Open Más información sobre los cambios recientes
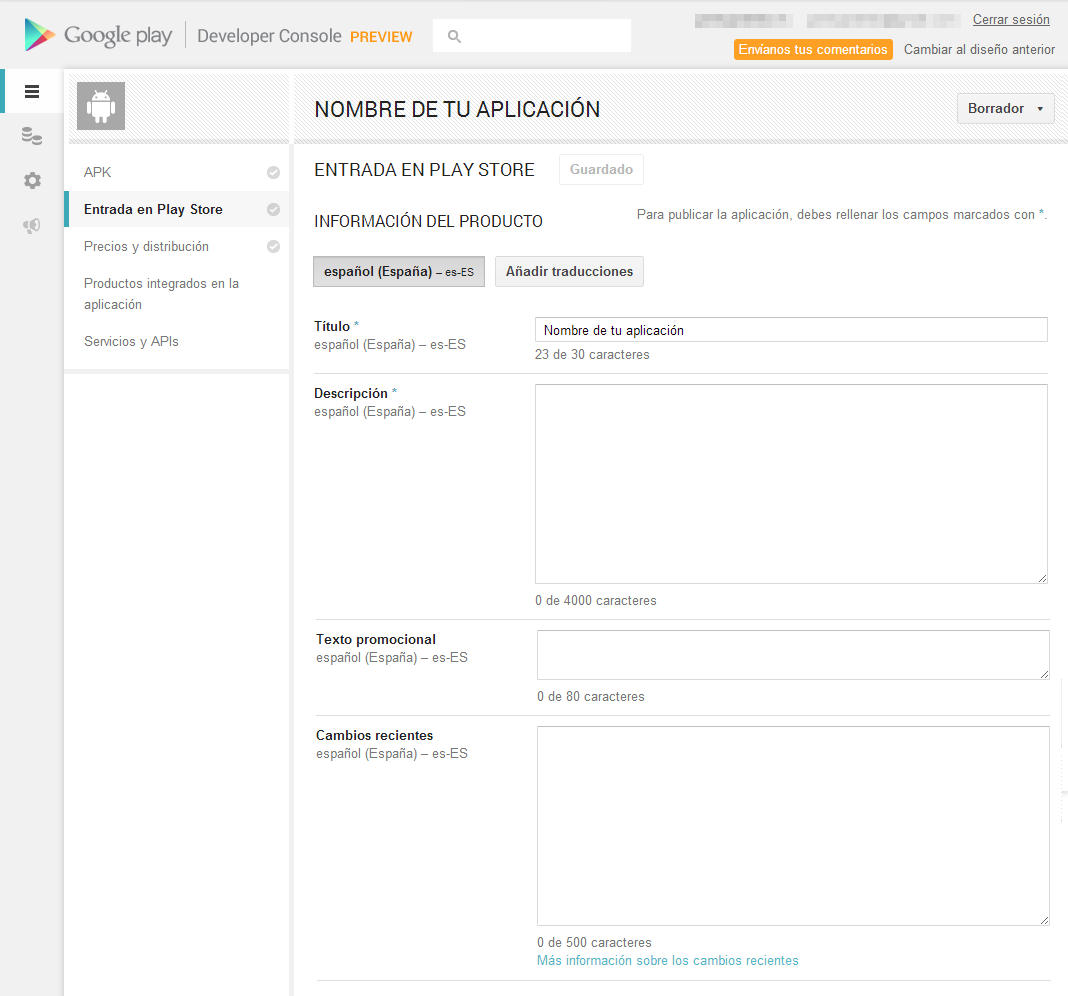 pos(667,961)
